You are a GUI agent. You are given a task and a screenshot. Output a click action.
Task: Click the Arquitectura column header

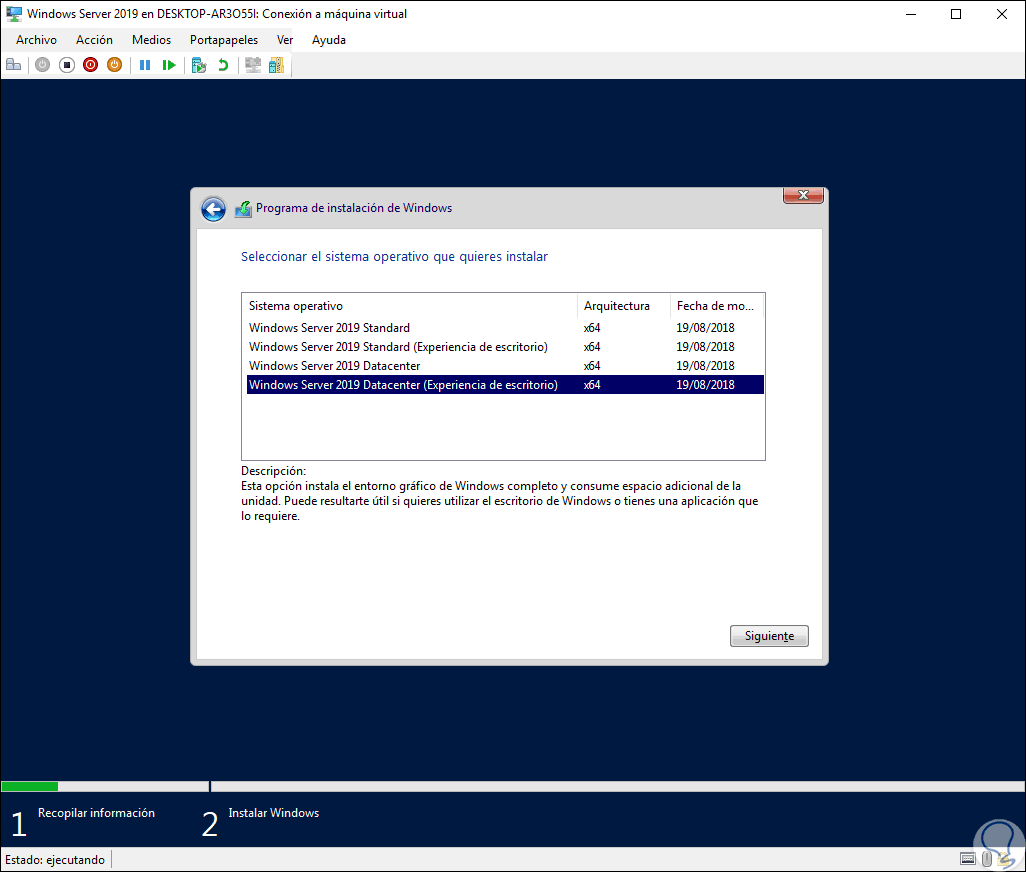click(x=624, y=305)
